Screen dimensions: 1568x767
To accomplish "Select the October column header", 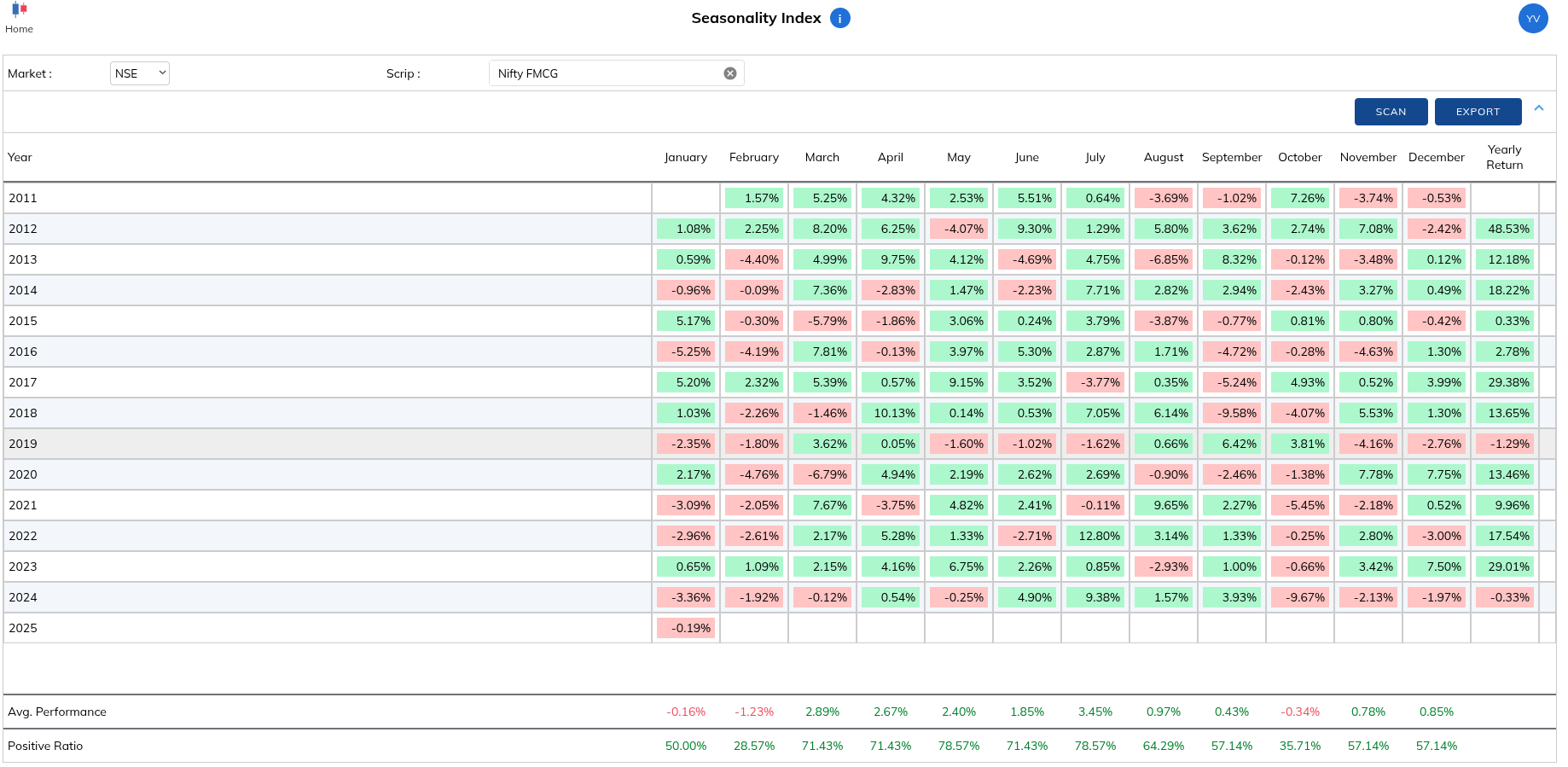I will pyautogui.click(x=1300, y=157).
